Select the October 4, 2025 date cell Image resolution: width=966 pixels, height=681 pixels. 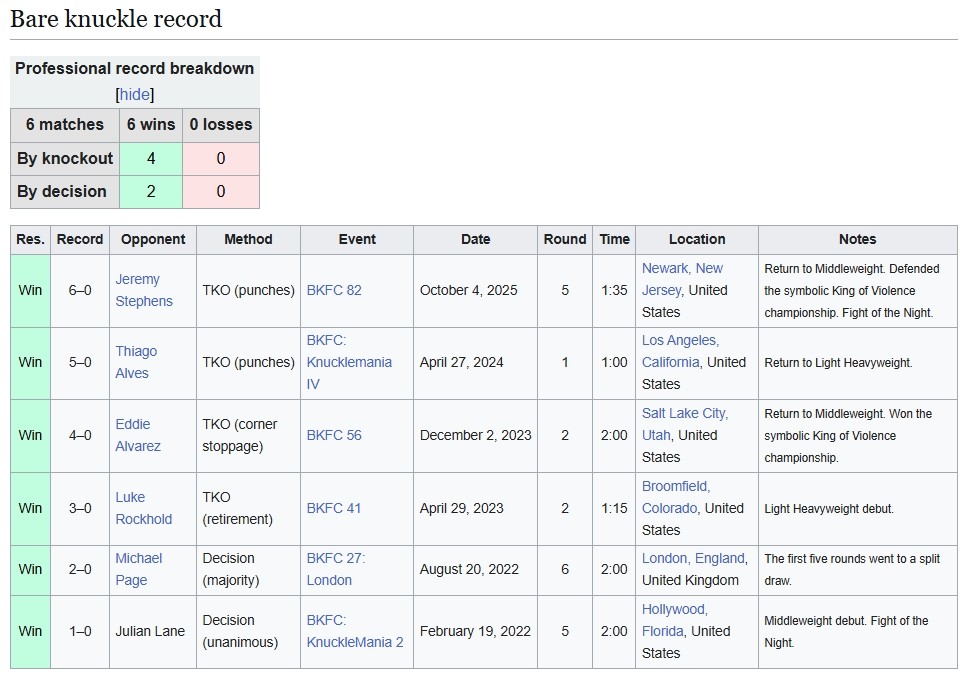(476, 290)
